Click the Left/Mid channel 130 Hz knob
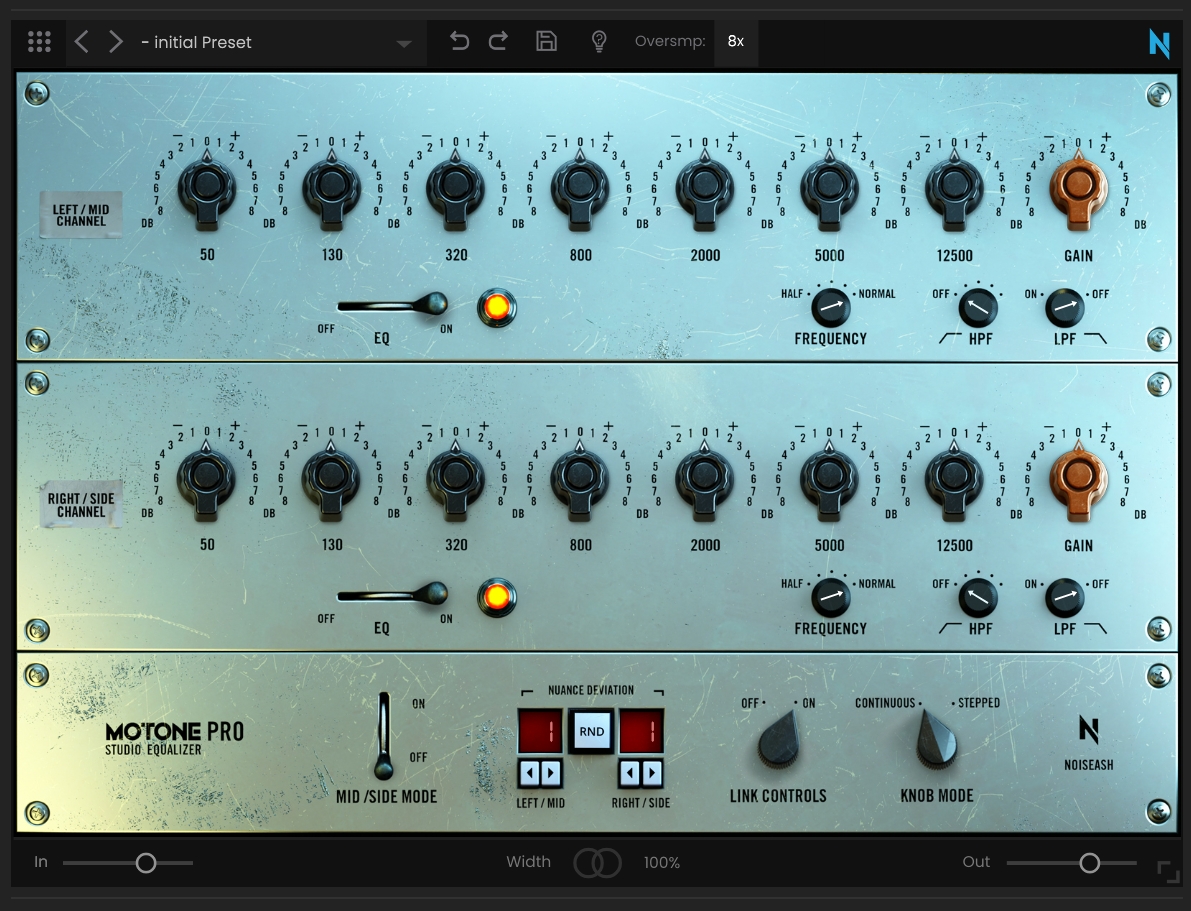Image resolution: width=1191 pixels, height=911 pixels. click(x=331, y=188)
